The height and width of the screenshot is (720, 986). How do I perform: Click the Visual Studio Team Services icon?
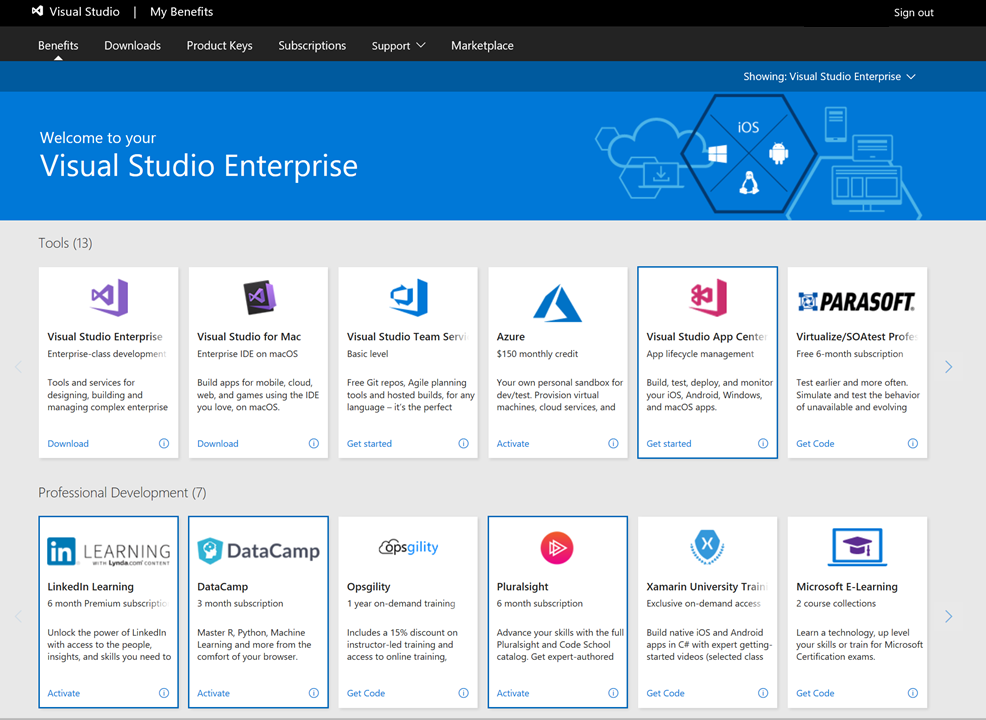409,297
